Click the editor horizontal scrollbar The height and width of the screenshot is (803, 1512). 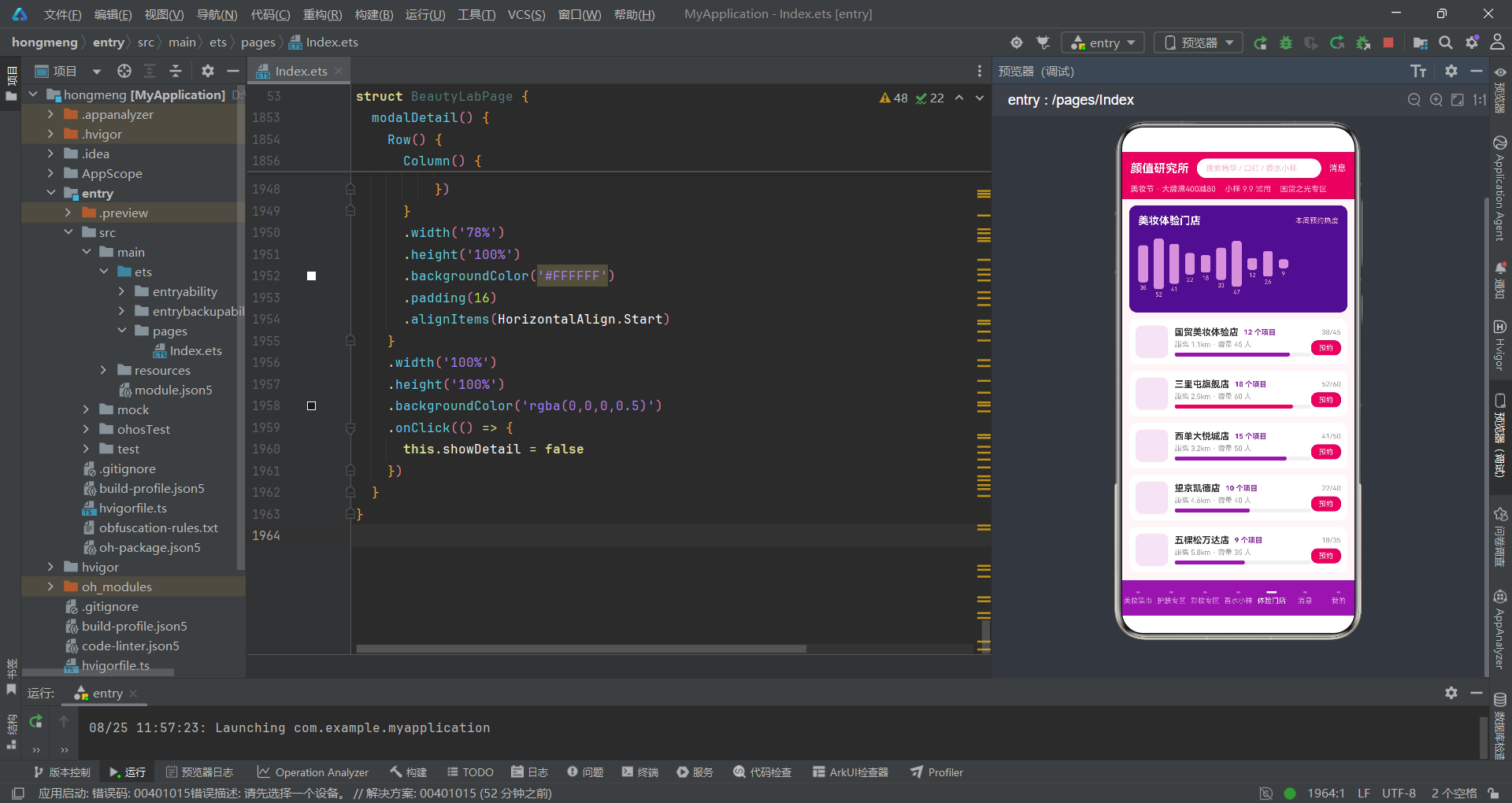click(581, 649)
